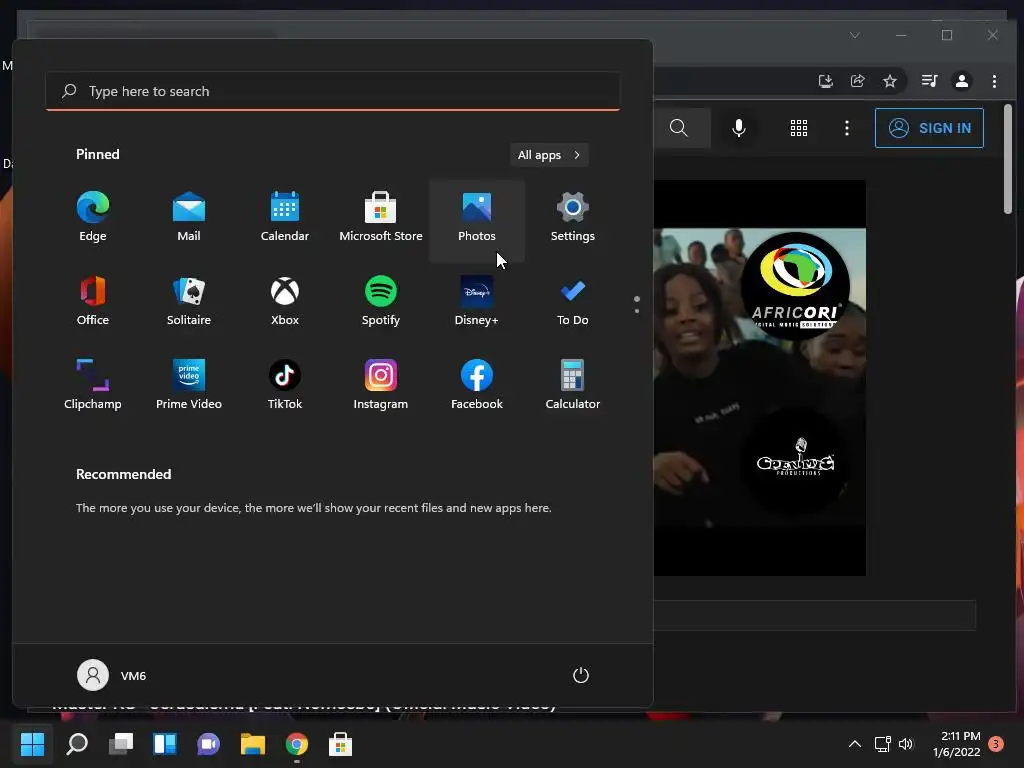Go to next page of pinned apps

coord(637,311)
